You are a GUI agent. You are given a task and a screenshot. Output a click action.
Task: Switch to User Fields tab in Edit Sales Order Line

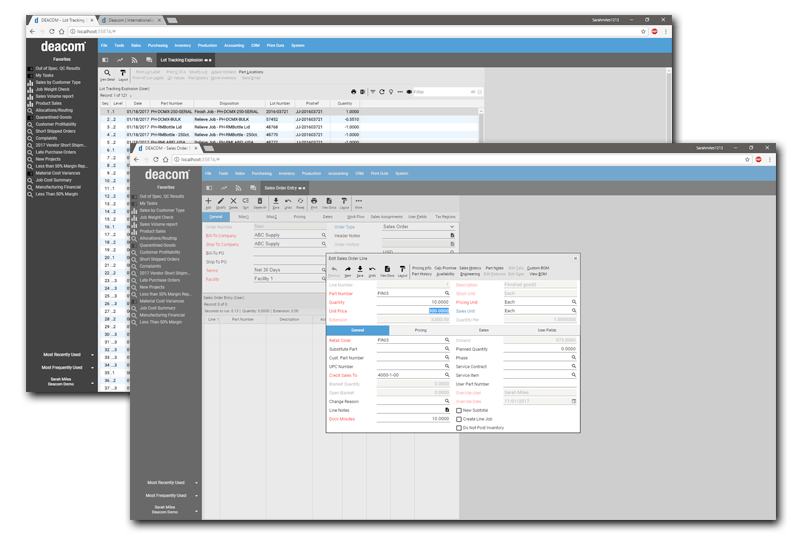547,330
